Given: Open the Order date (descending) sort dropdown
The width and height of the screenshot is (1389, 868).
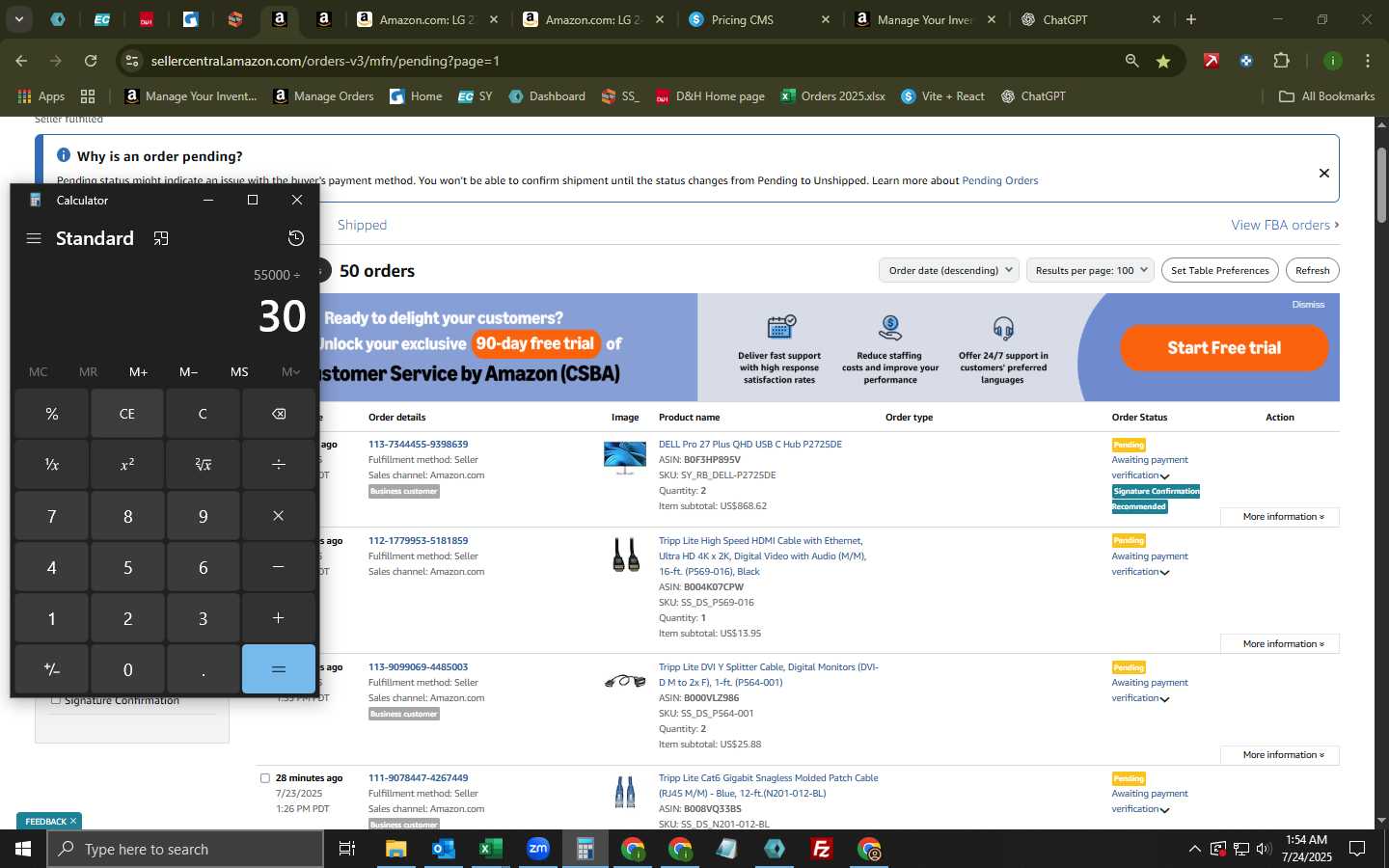Looking at the screenshot, I should click(950, 270).
